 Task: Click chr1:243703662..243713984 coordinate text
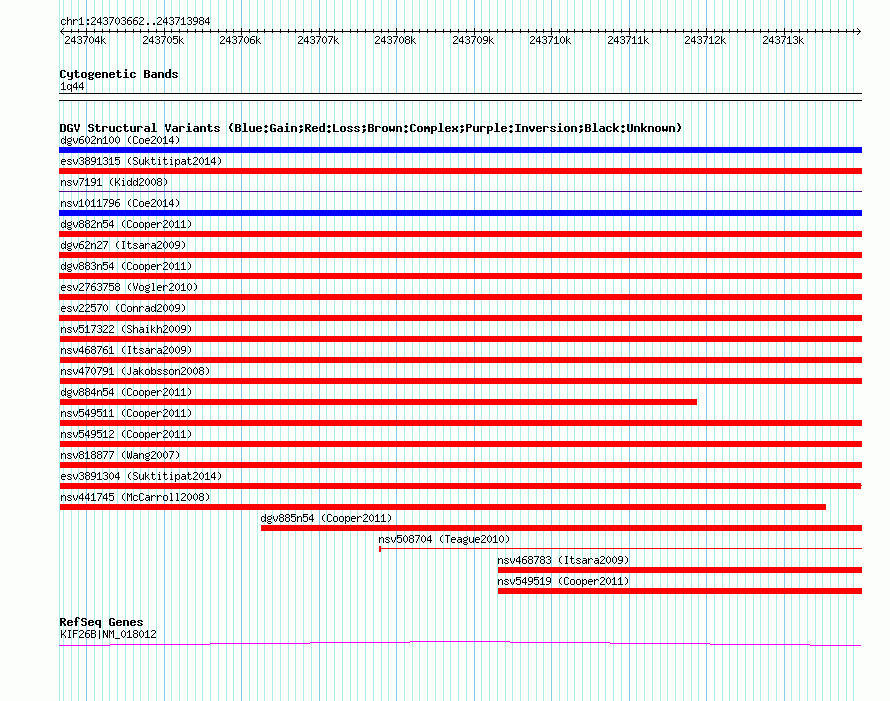click(135, 21)
